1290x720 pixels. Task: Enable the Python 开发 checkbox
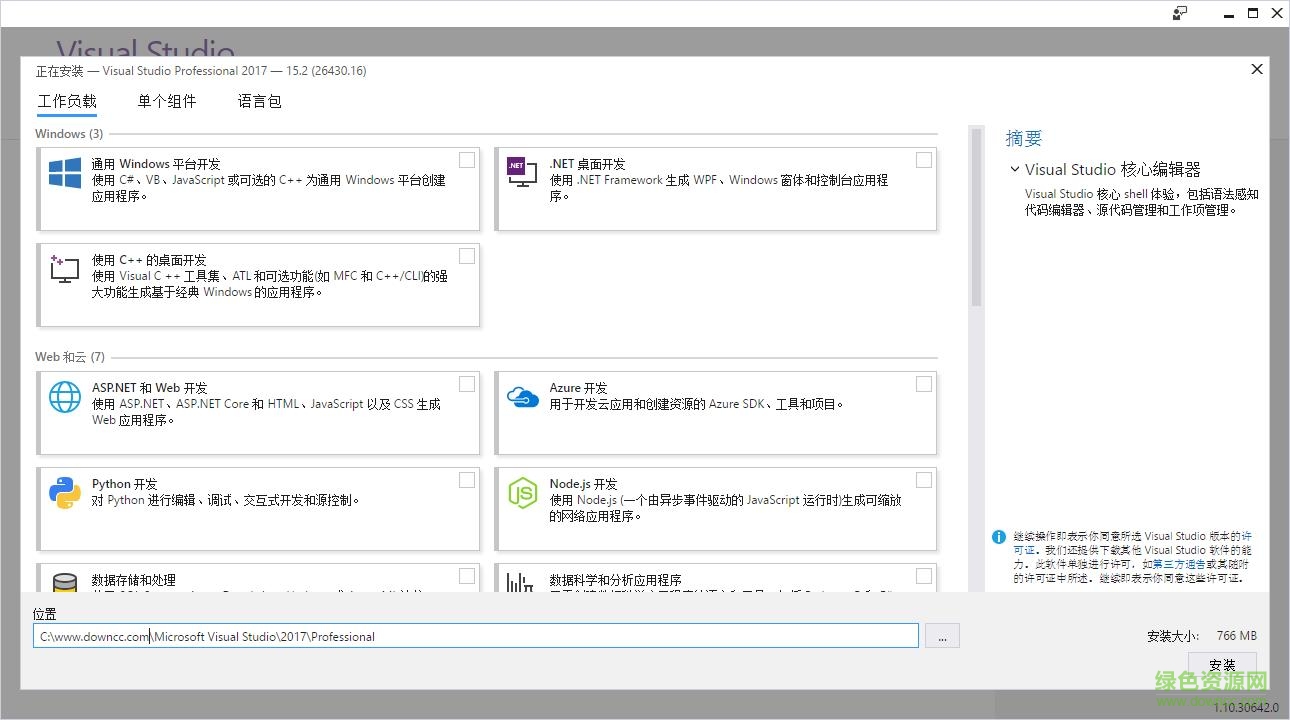(466, 480)
